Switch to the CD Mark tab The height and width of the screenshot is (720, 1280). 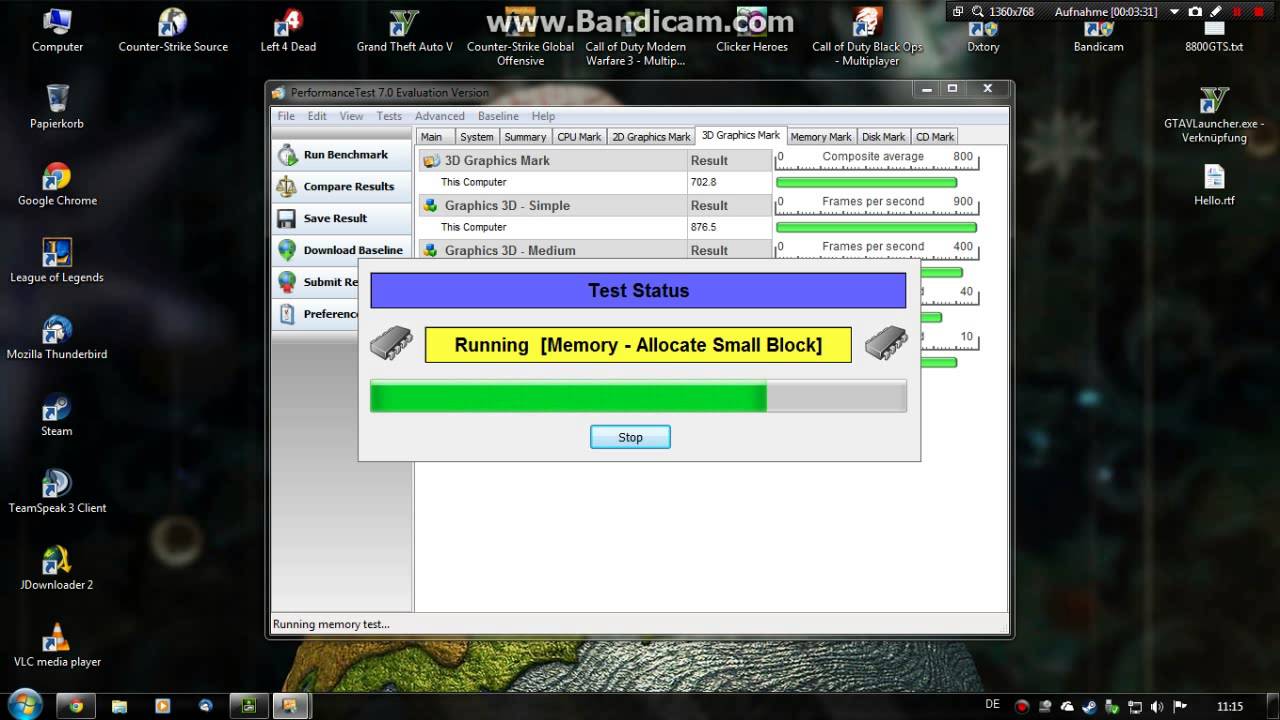[935, 137]
